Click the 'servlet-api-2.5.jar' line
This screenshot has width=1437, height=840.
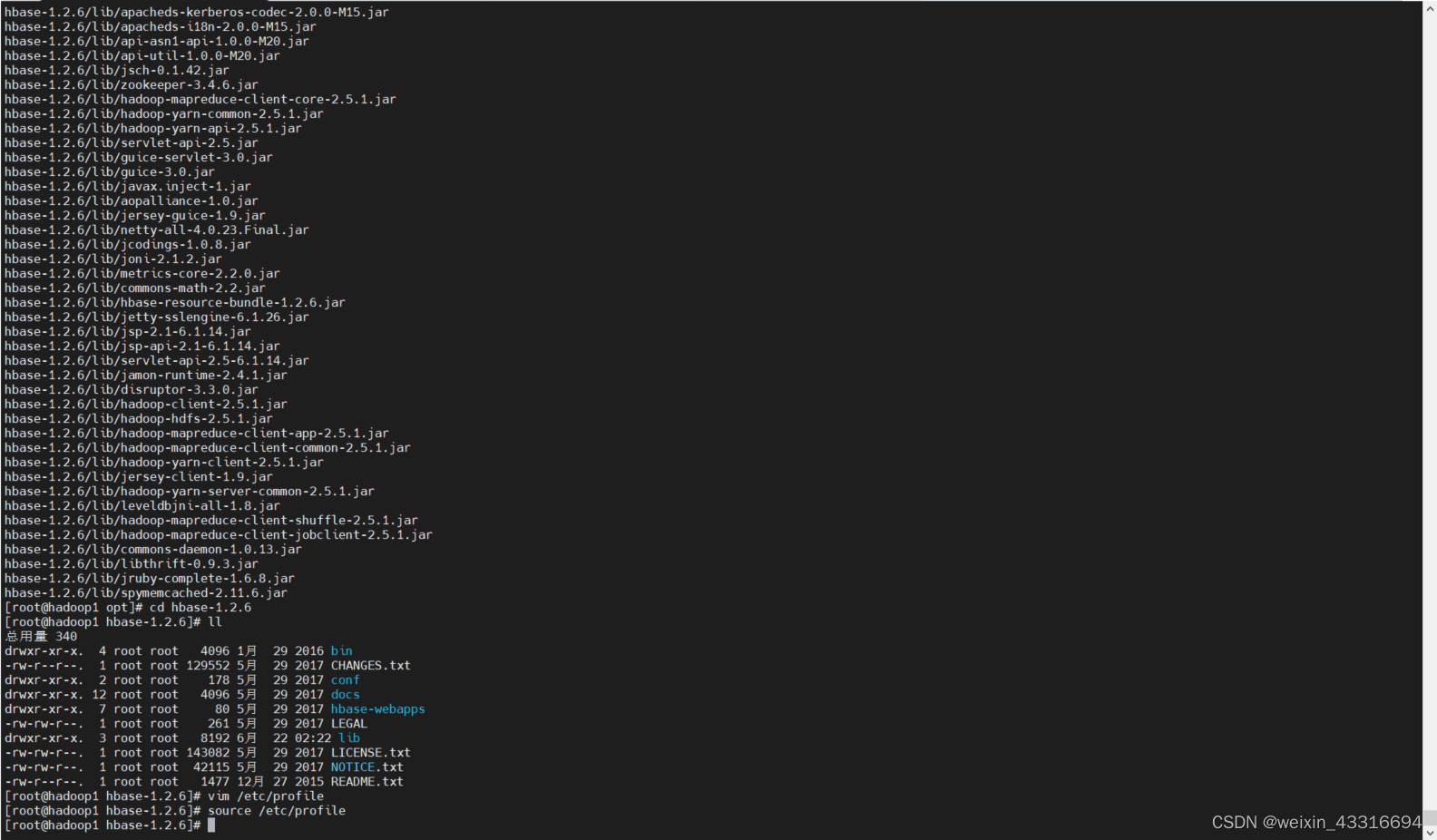(x=132, y=143)
